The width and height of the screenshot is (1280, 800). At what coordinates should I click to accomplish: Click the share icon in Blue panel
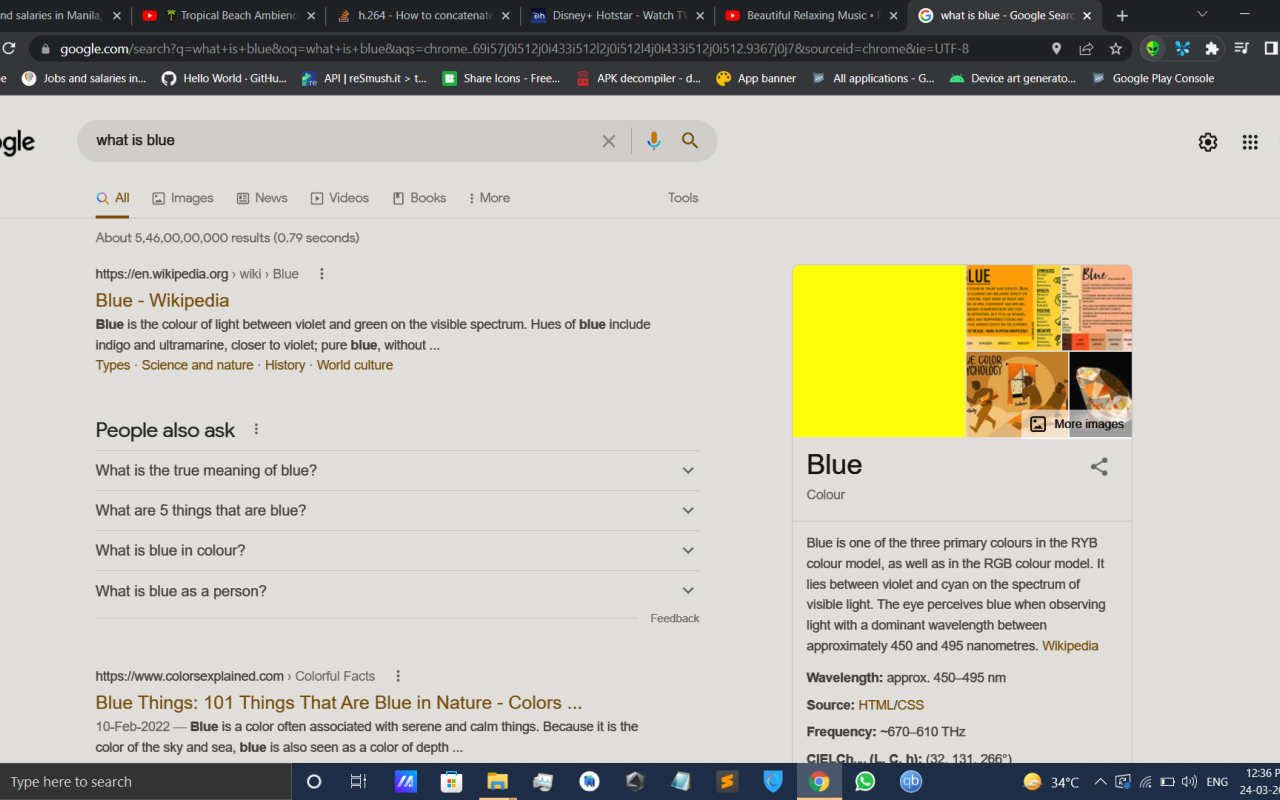pos(1099,465)
